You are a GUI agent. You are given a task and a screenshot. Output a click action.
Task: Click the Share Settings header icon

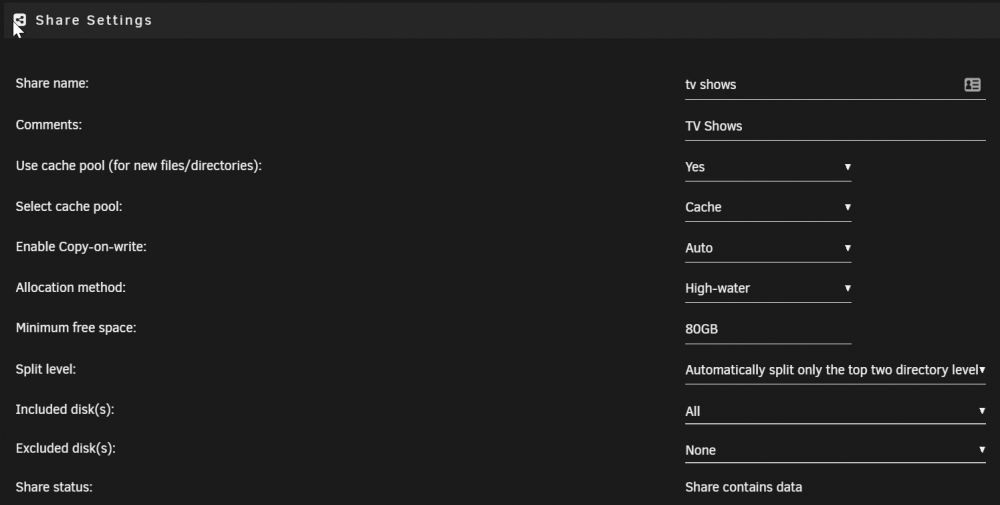[x=20, y=20]
